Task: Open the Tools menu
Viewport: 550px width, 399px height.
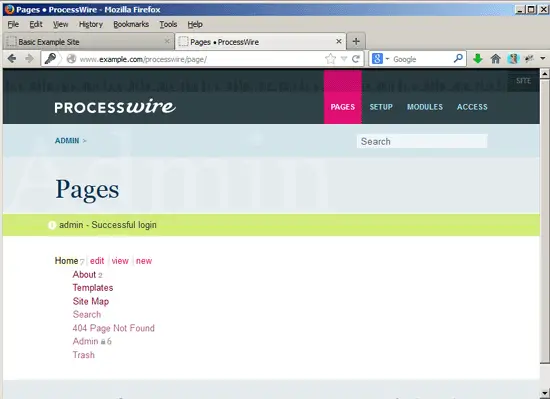Action: 168,24
